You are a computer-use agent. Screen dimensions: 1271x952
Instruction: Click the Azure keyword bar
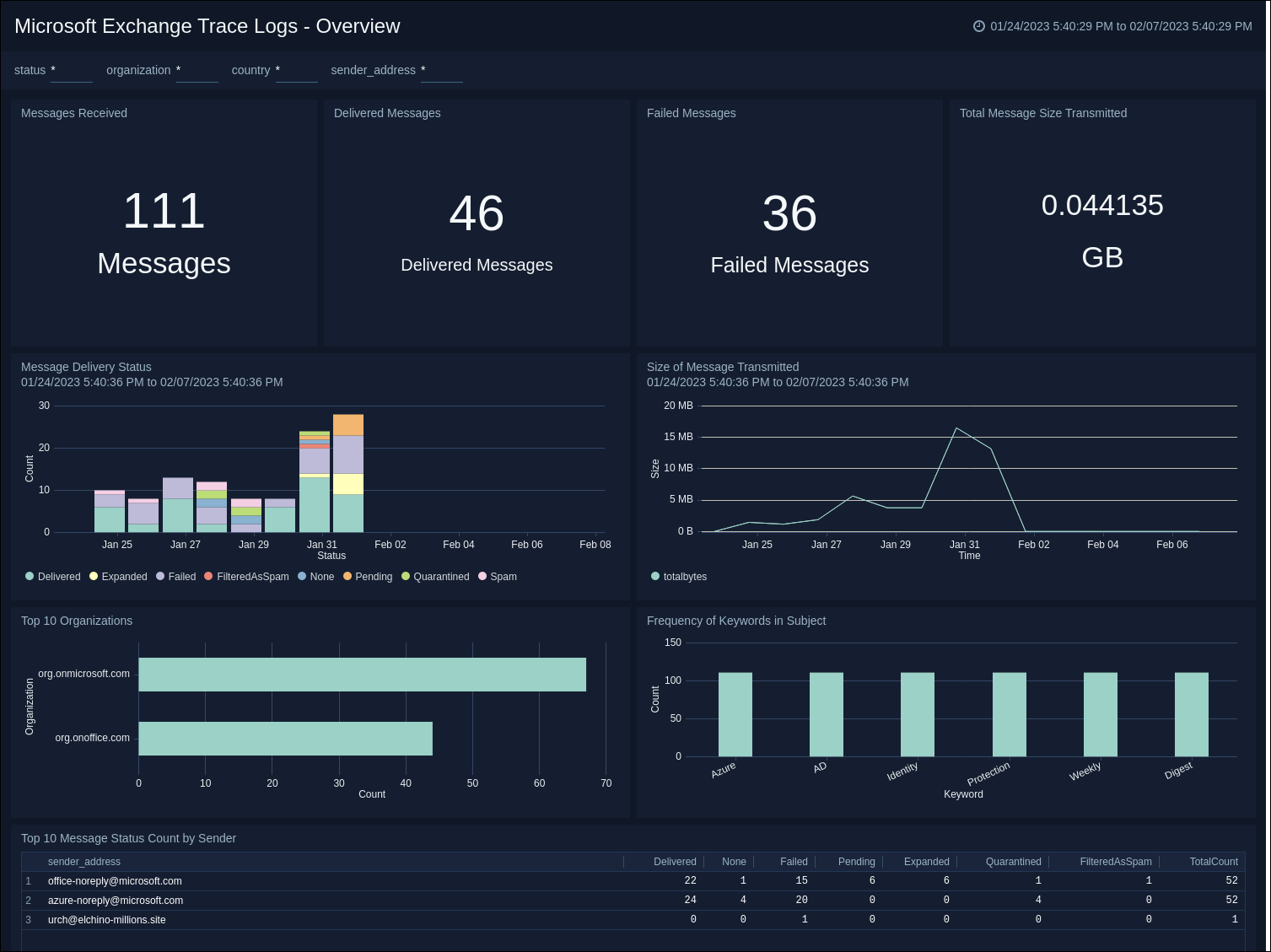coord(735,715)
